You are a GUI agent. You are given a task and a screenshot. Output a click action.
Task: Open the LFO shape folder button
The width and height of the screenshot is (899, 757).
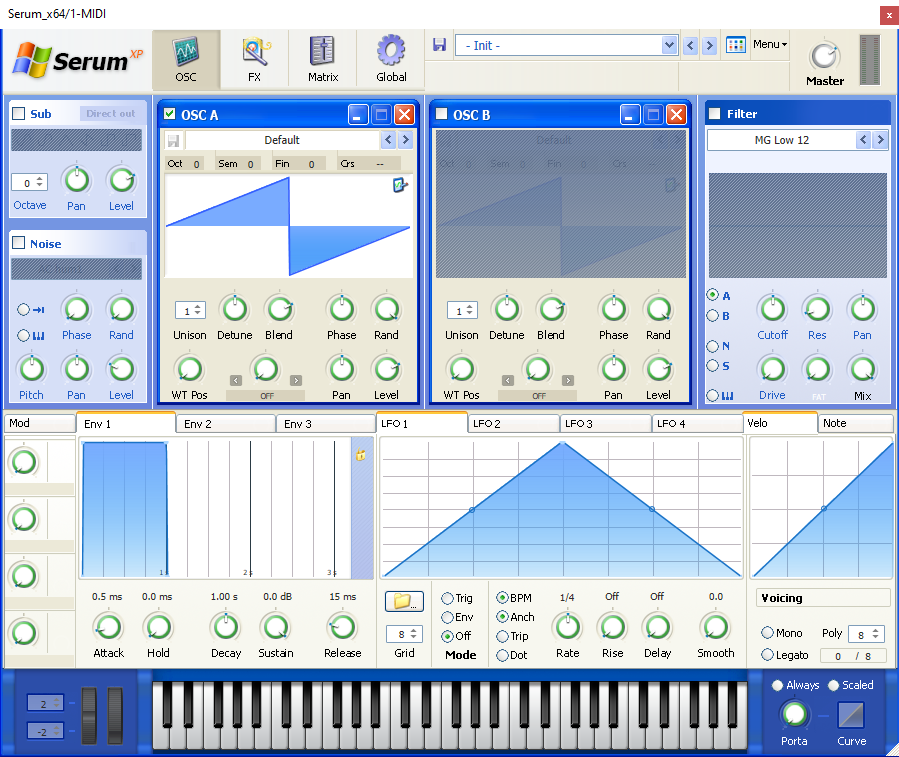[404, 601]
